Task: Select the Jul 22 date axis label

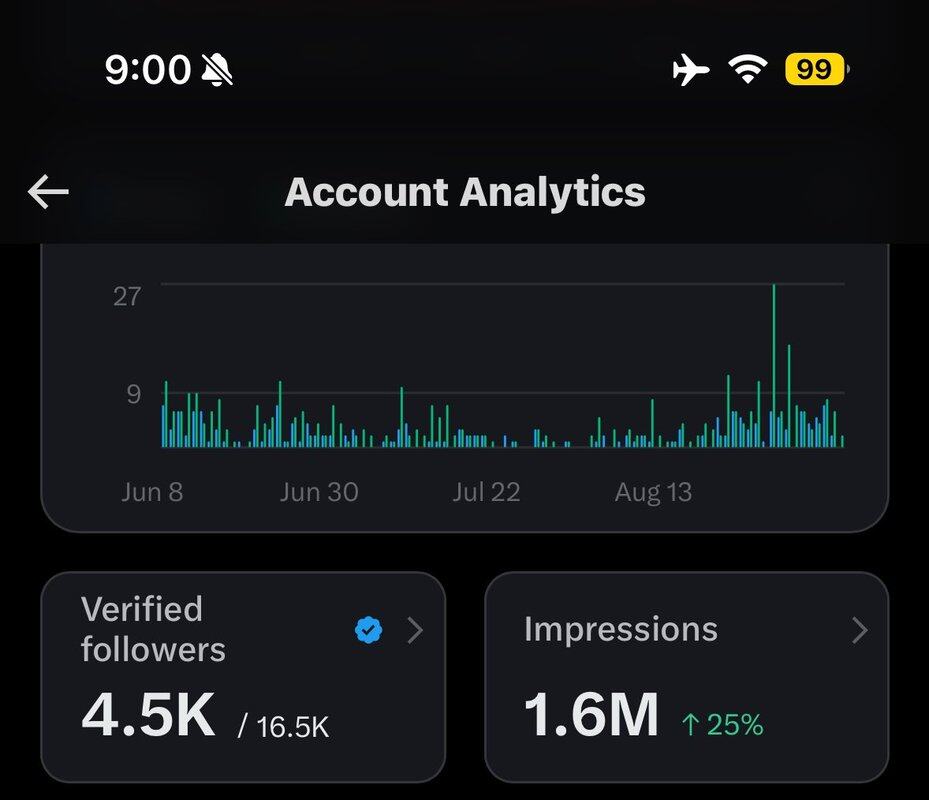Action: (x=486, y=492)
